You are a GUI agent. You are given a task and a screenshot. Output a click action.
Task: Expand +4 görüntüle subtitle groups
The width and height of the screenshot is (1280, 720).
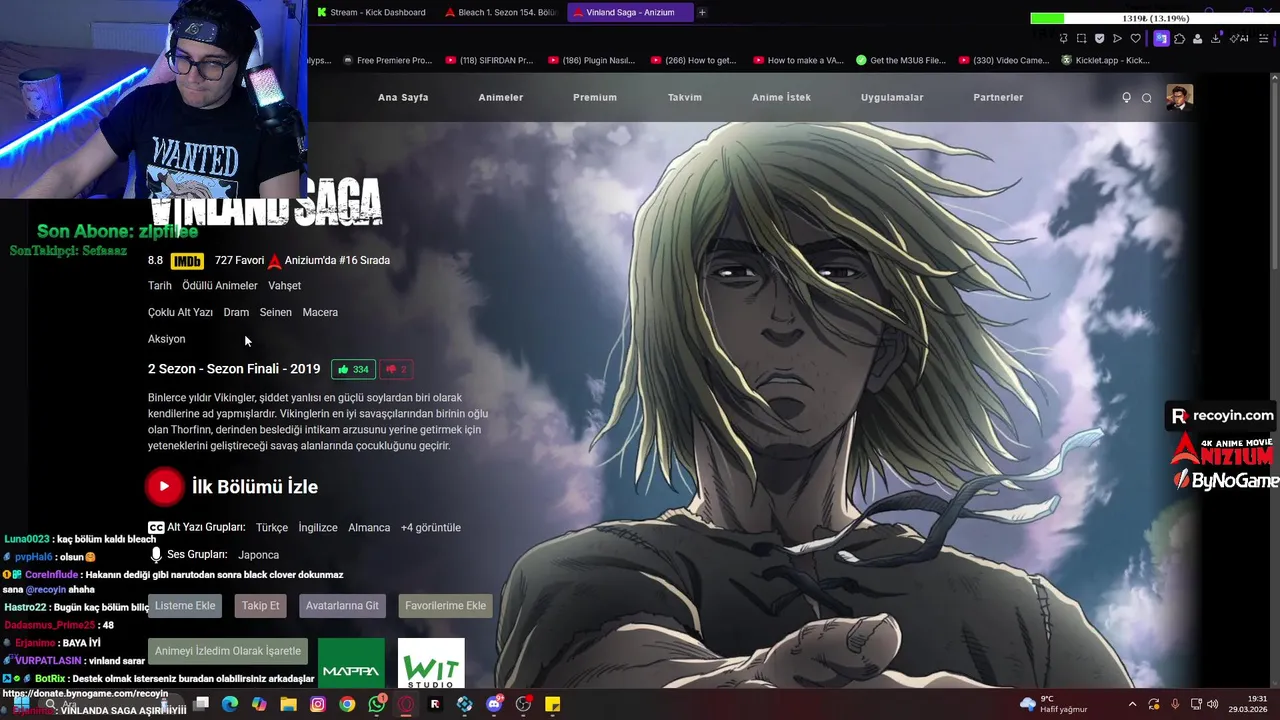coord(431,527)
